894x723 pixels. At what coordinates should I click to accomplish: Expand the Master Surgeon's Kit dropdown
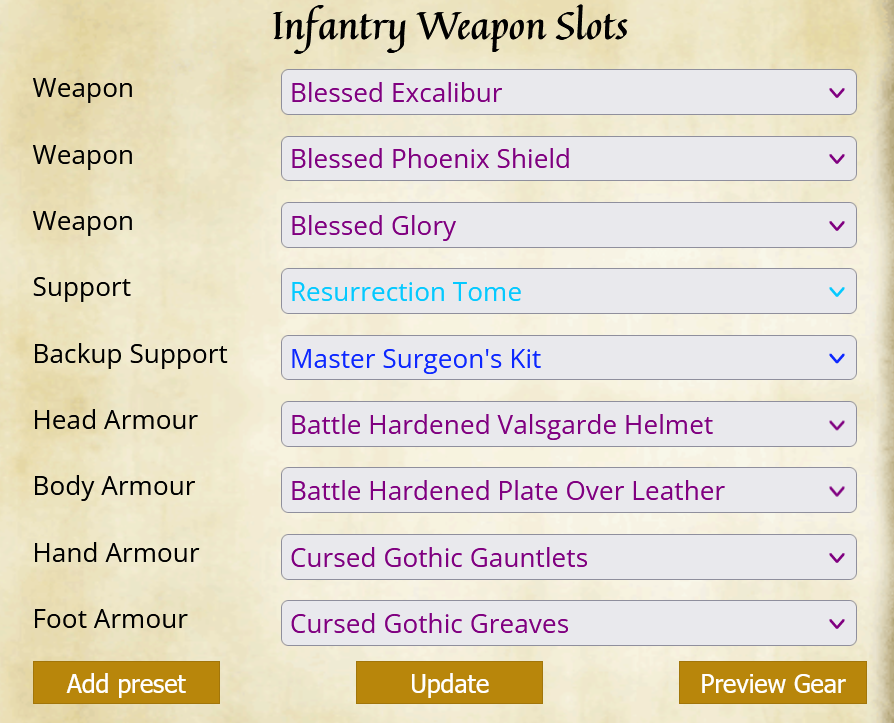tap(568, 358)
